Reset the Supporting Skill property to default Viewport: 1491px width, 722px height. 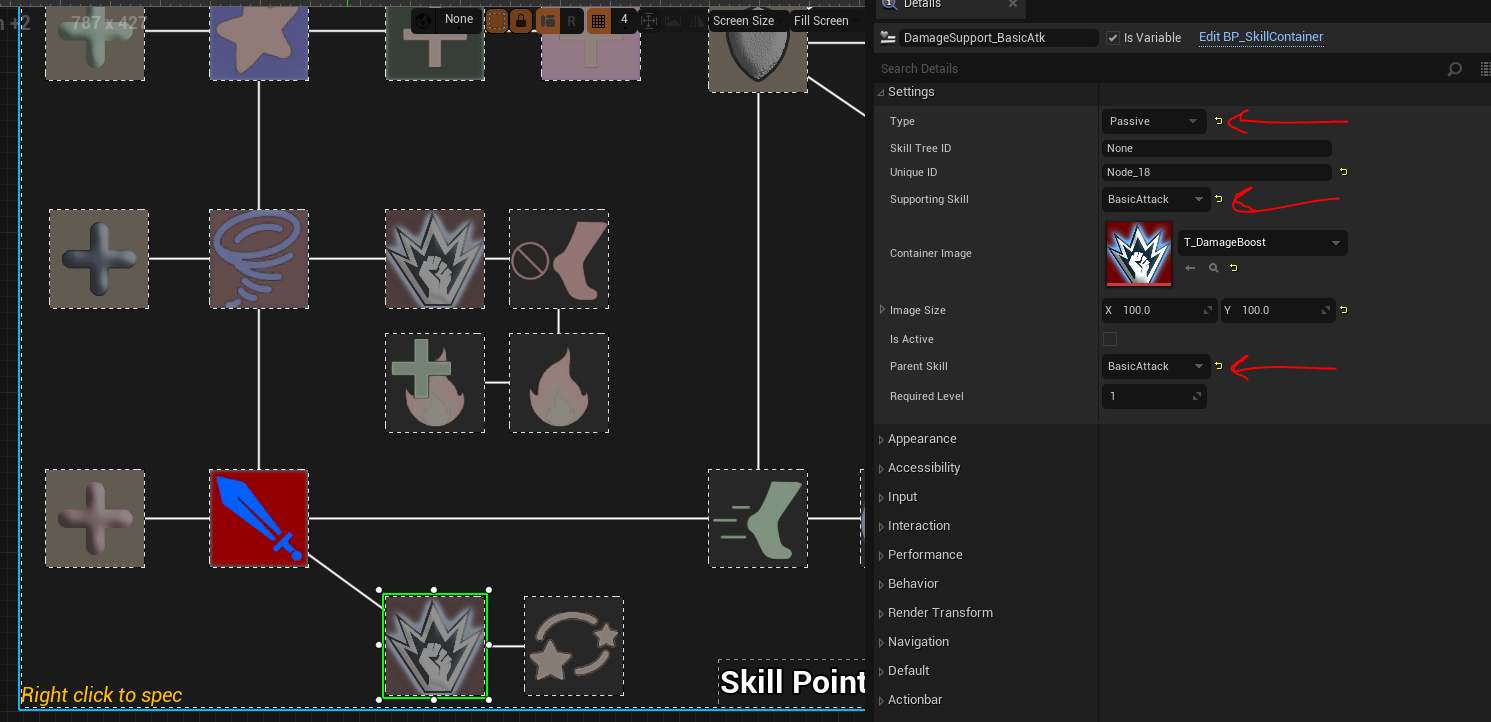coord(1218,199)
